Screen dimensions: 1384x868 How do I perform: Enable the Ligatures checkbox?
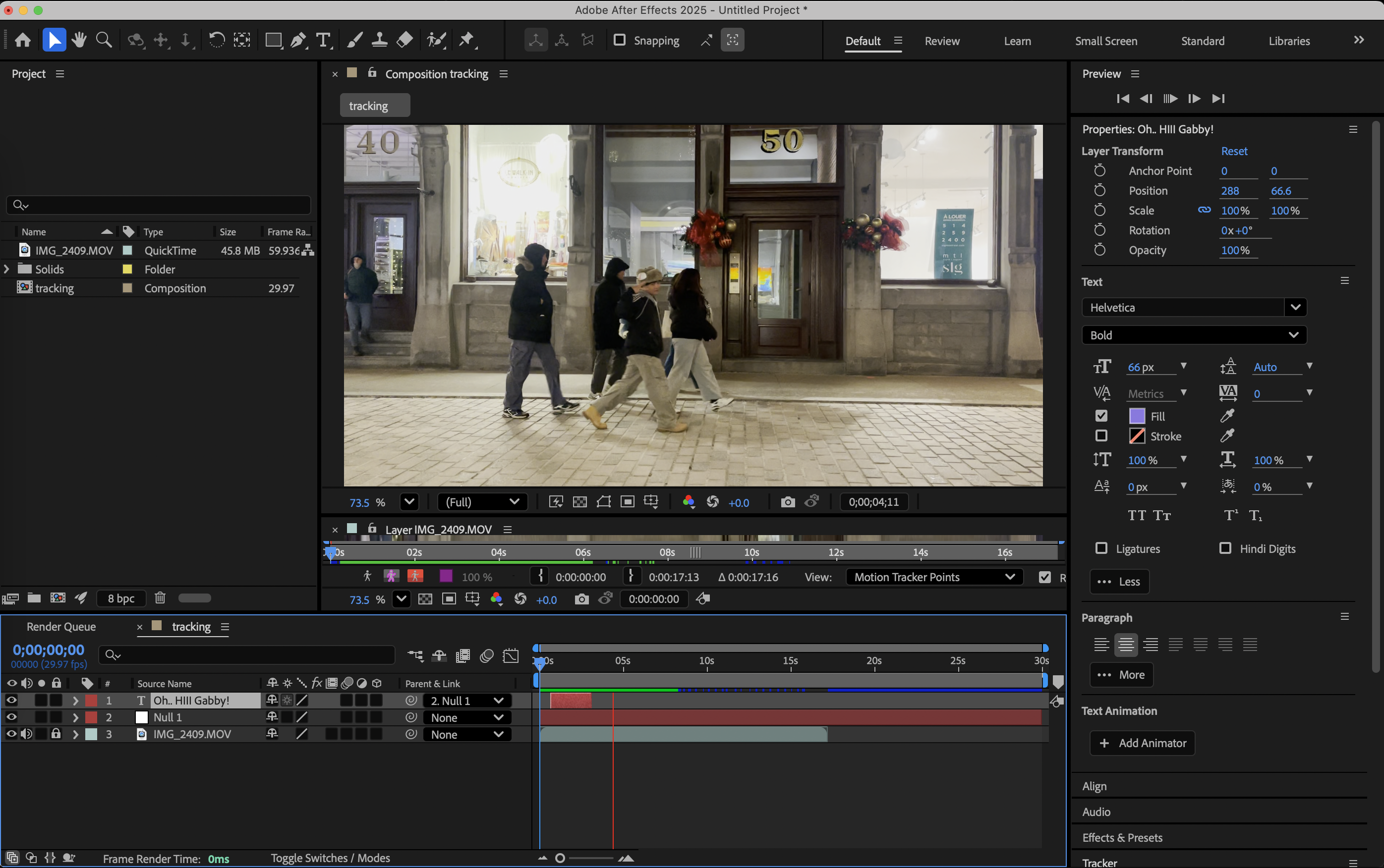pyautogui.click(x=1101, y=548)
